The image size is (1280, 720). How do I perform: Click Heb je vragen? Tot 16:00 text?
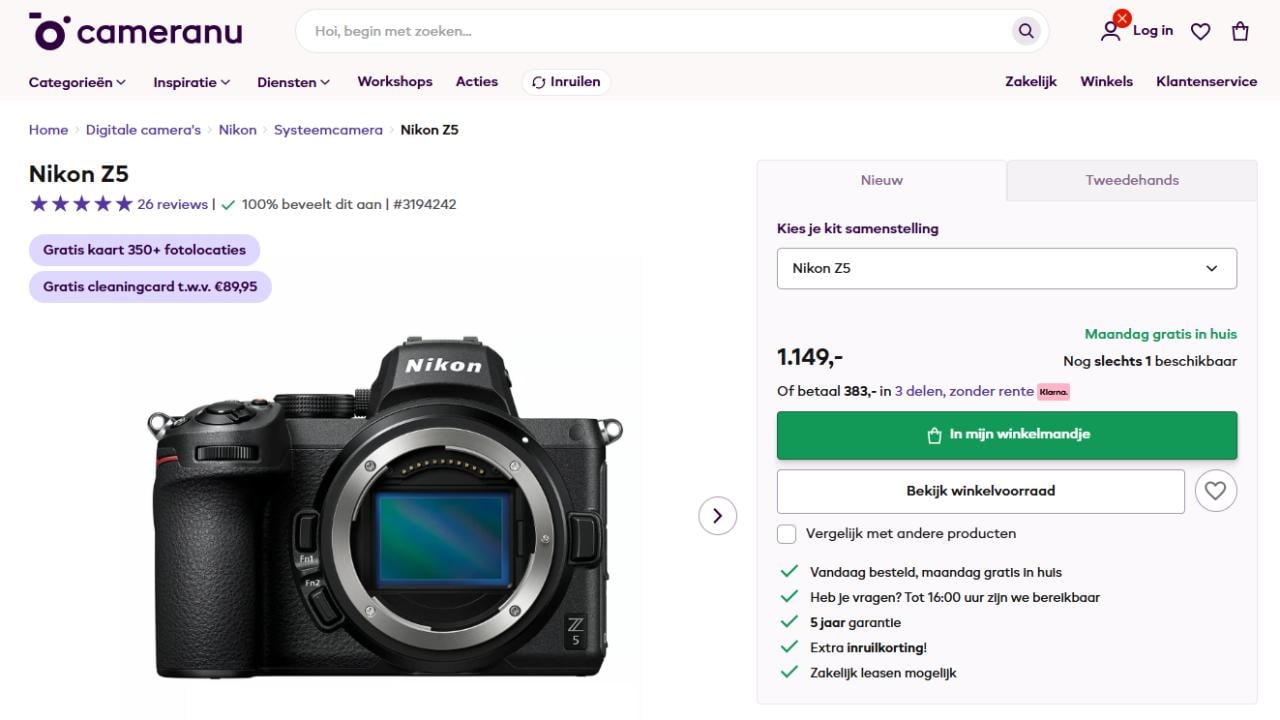click(x=955, y=598)
